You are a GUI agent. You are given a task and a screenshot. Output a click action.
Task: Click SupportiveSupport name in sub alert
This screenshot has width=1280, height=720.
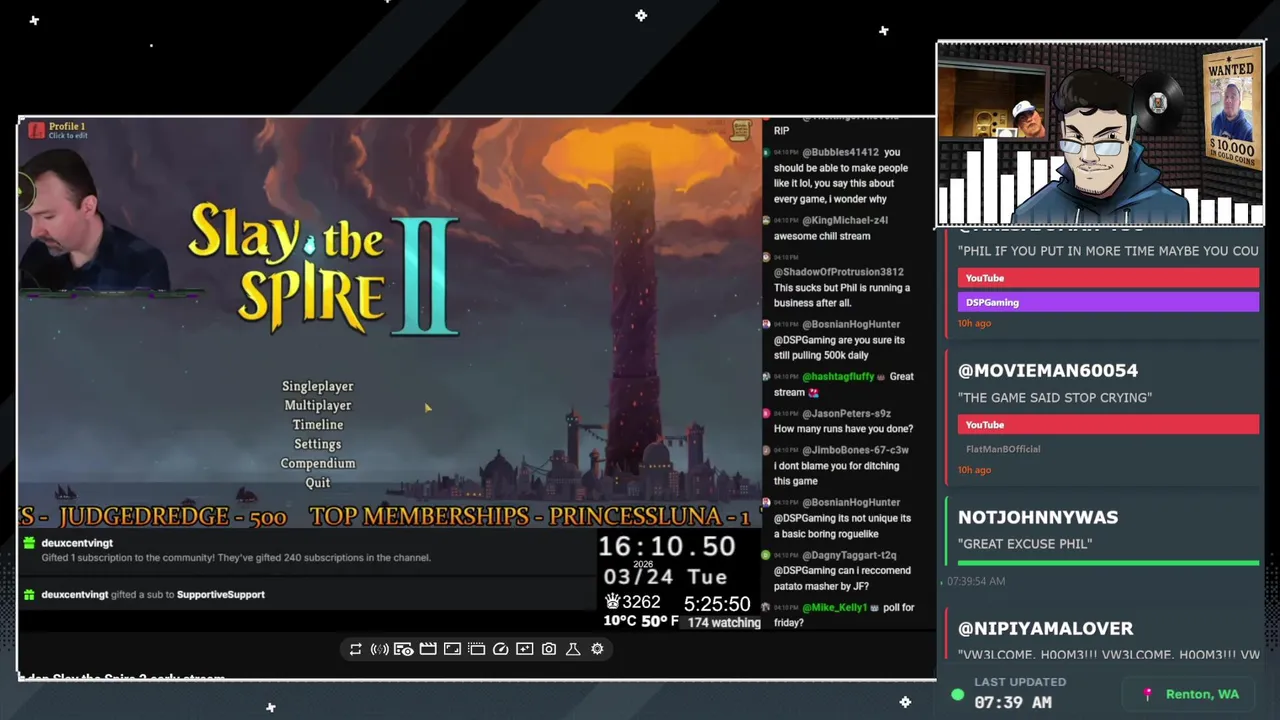[x=221, y=594]
